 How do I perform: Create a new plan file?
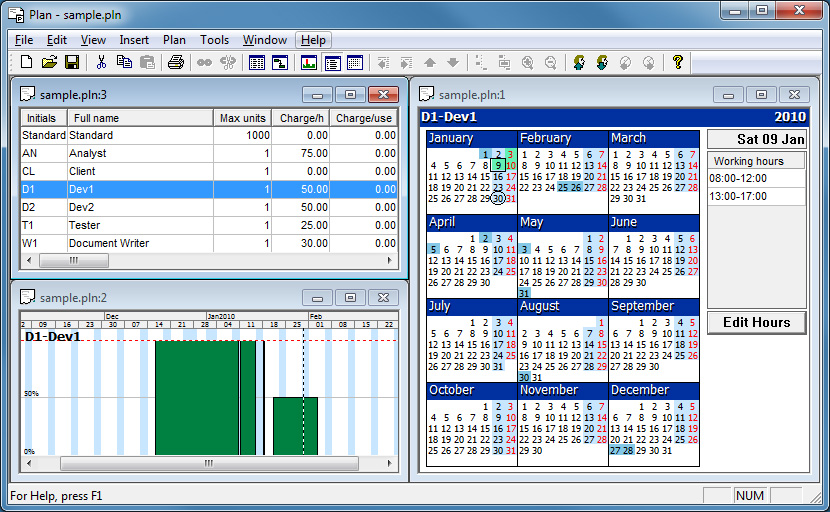[26, 62]
